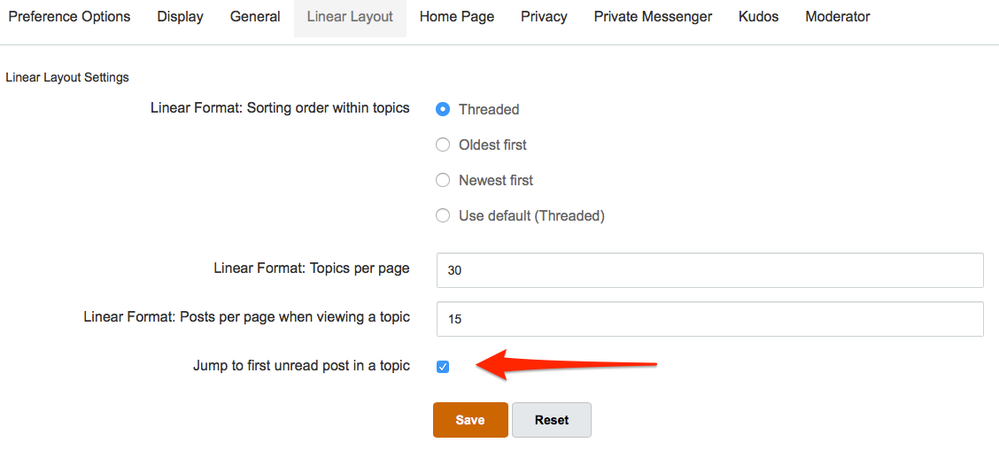
Task: Focus the Topics per page input field
Action: coord(710,270)
